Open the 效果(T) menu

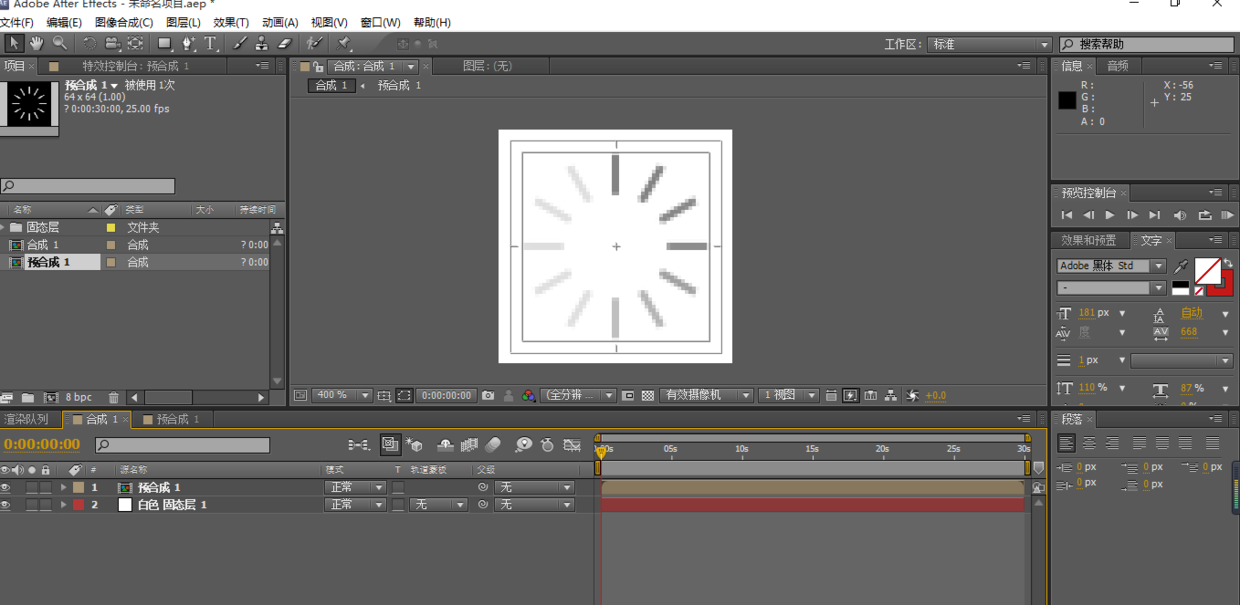[x=231, y=22]
